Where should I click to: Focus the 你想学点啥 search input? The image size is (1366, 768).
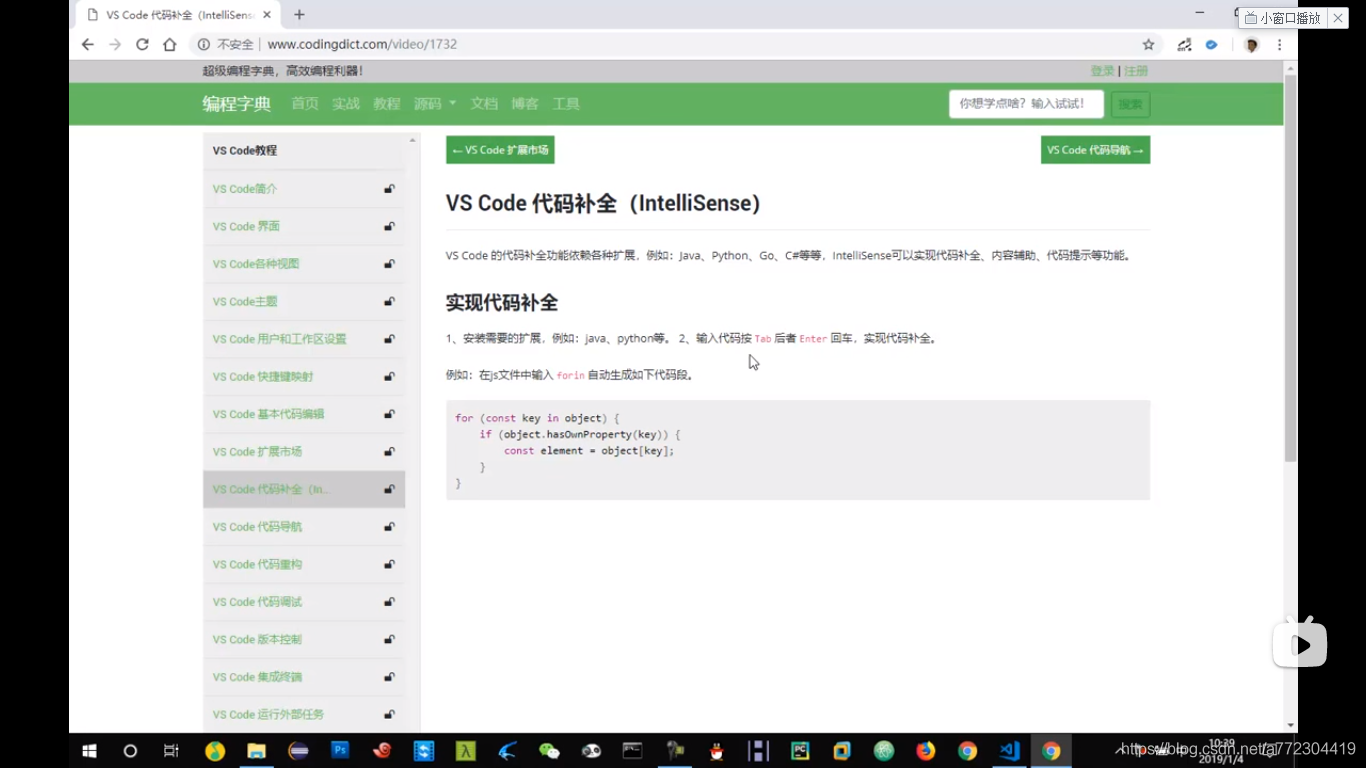1026,104
